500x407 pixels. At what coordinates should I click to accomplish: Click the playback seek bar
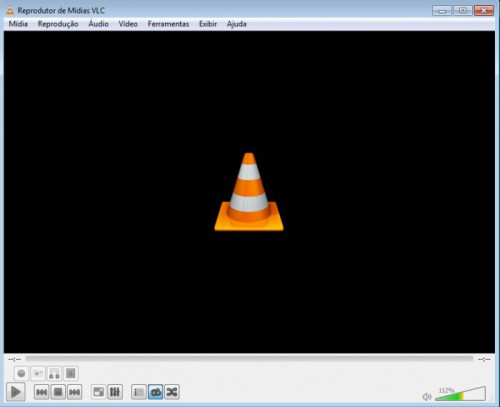tap(249, 359)
